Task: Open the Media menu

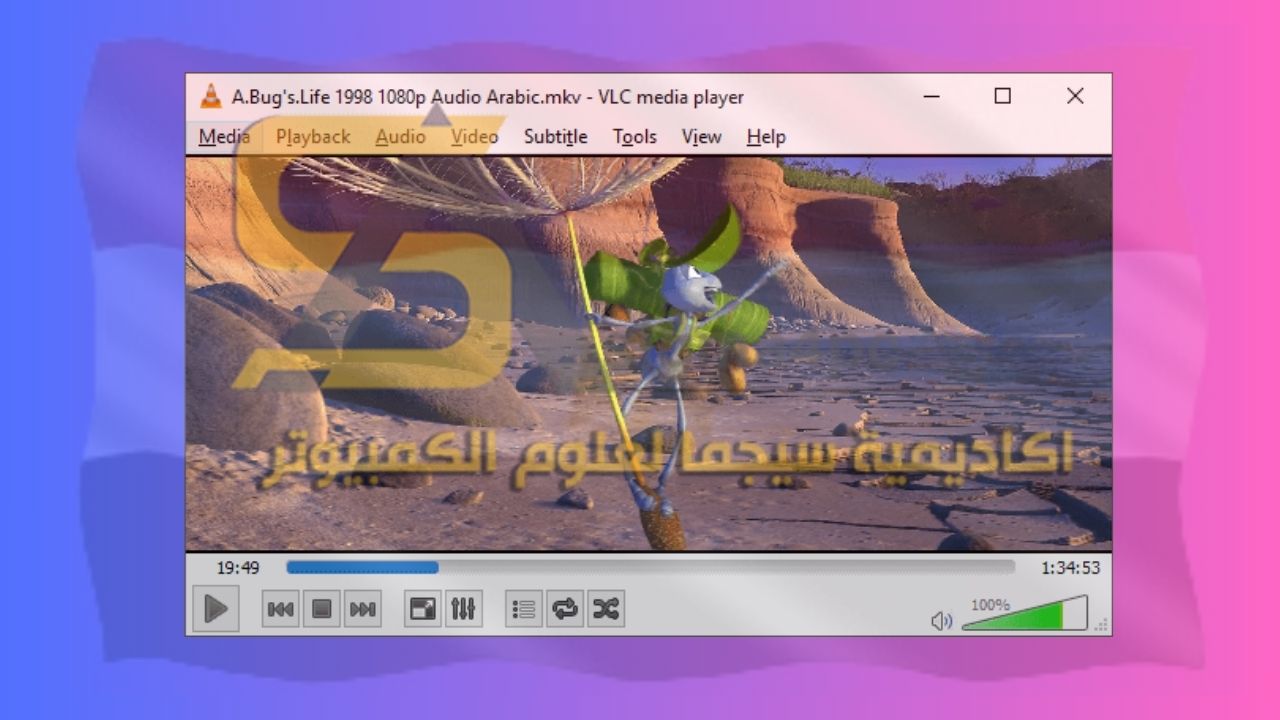Action: 224,137
